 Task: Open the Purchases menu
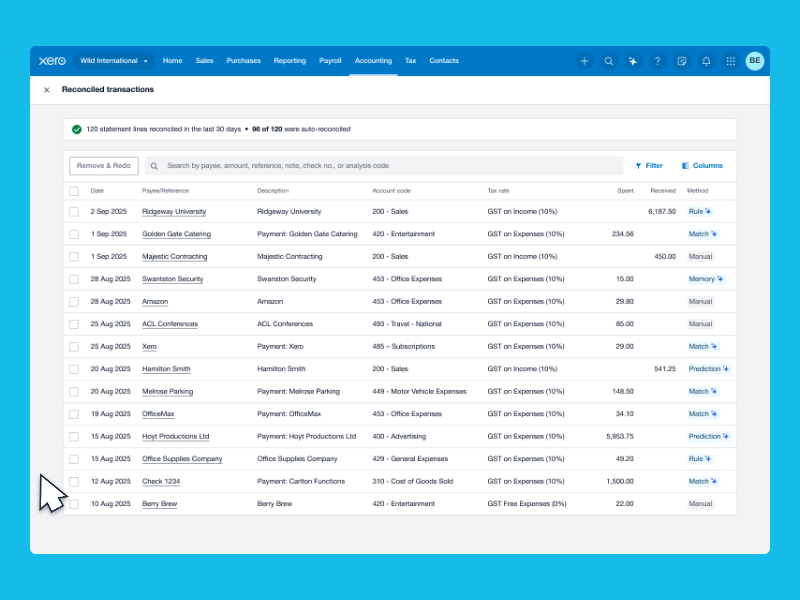tap(243, 61)
